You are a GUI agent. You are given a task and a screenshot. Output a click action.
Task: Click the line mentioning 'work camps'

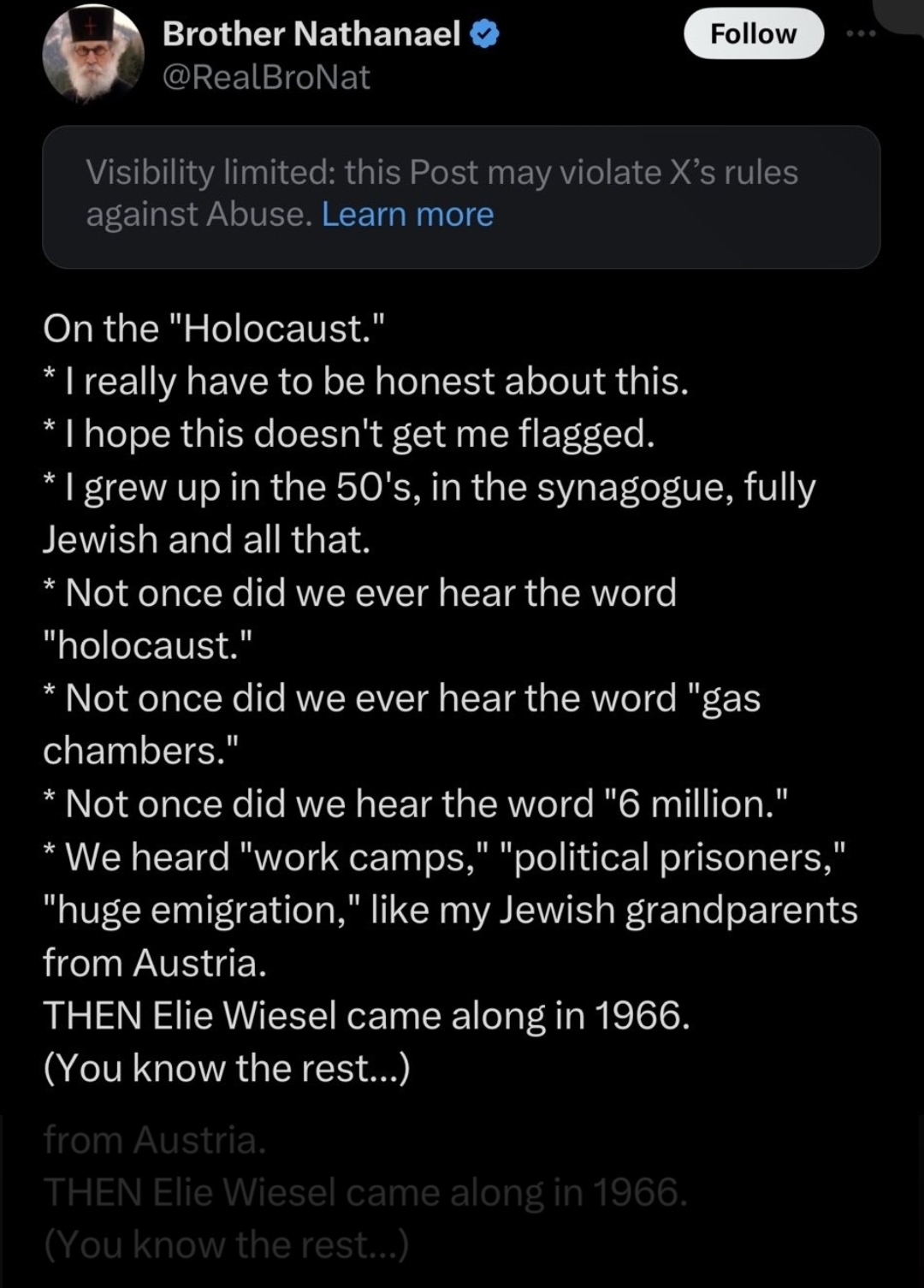pos(445,857)
